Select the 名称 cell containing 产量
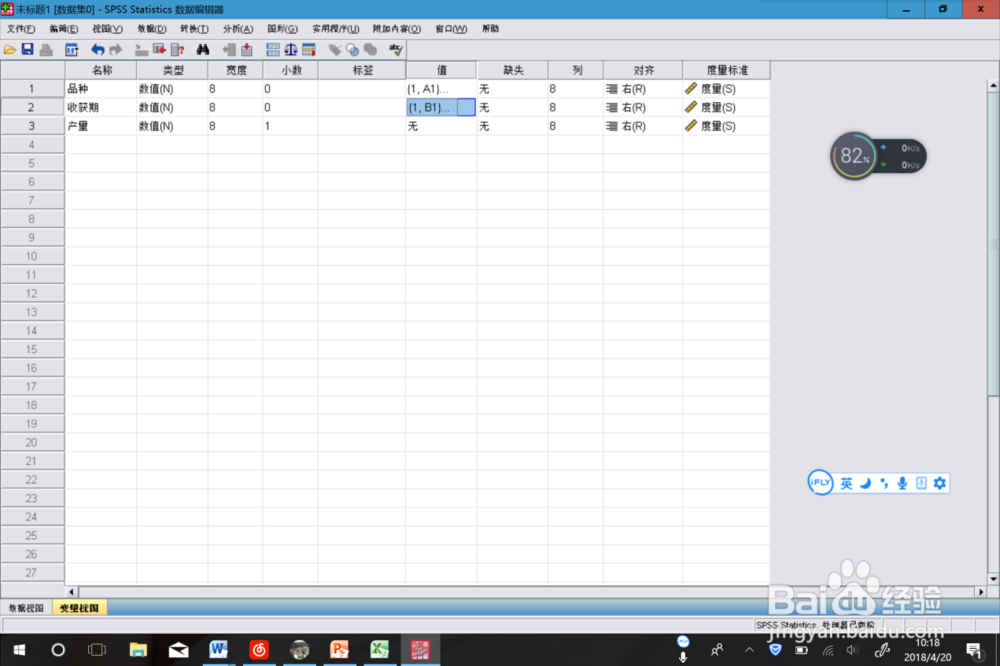The image size is (1000, 666). [x=100, y=126]
